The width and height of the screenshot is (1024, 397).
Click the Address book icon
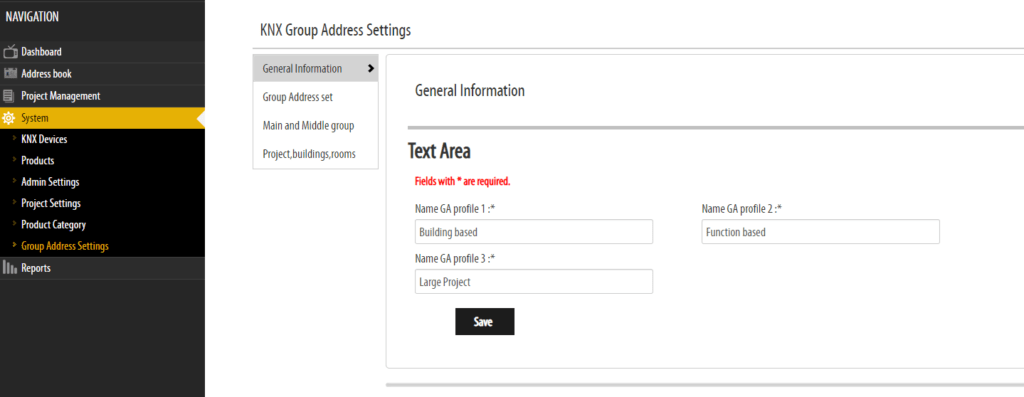tap(10, 74)
